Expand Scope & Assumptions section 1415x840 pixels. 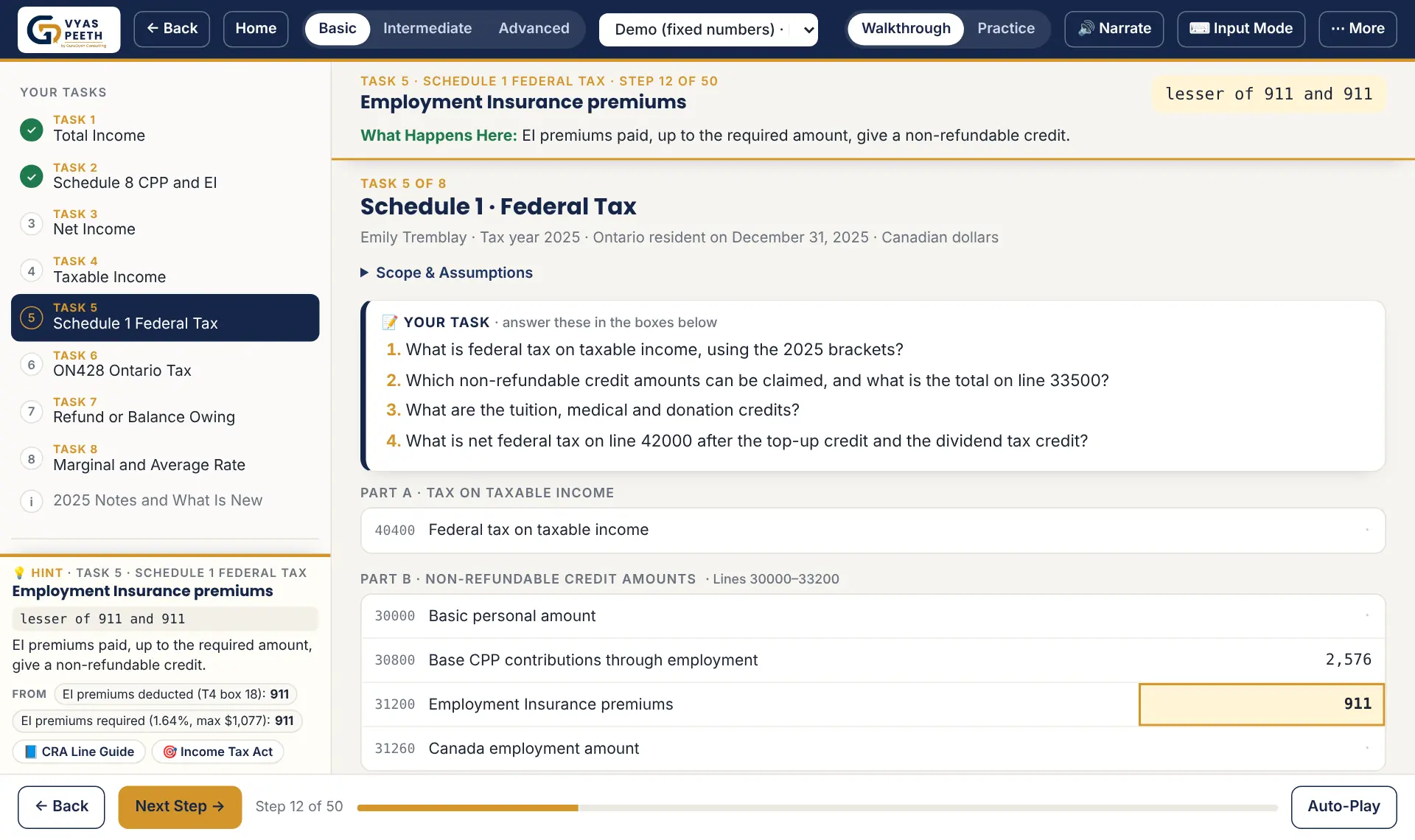point(447,273)
